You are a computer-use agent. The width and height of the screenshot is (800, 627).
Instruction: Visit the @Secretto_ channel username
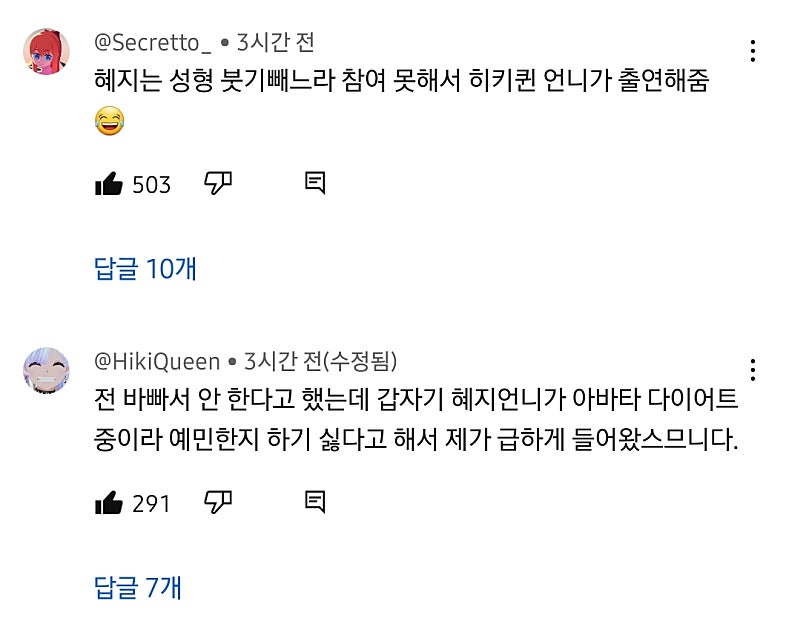[152, 43]
